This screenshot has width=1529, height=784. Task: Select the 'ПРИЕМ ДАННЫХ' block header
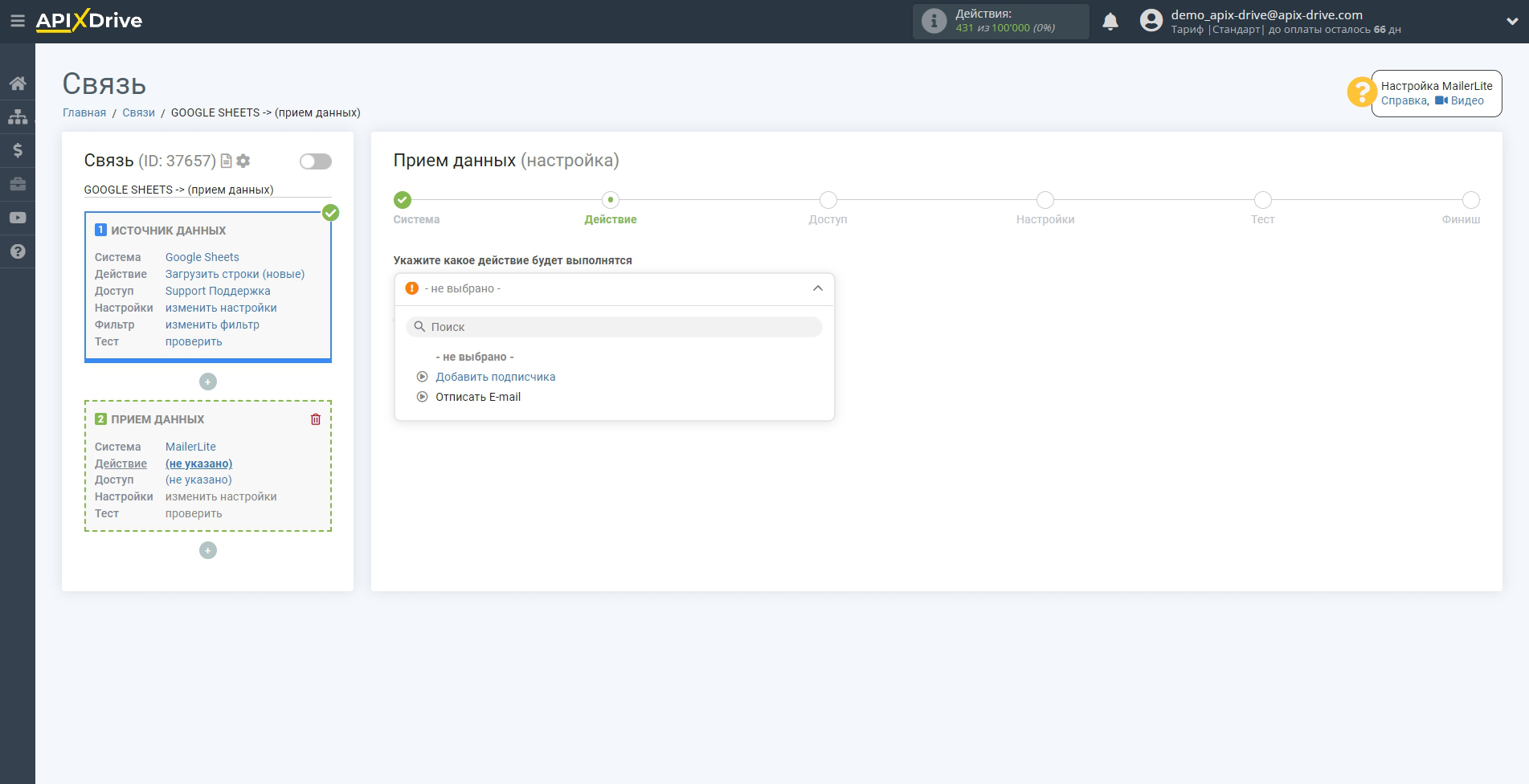click(157, 419)
